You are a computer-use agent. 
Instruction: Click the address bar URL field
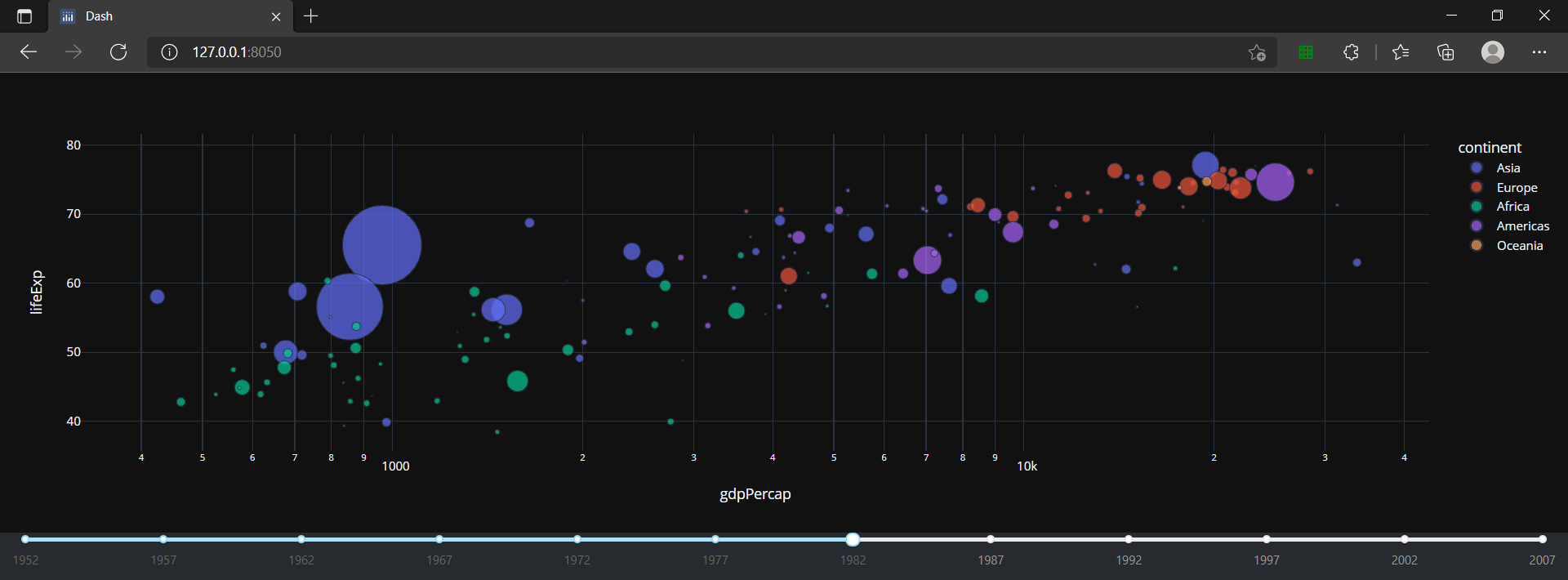coord(653,52)
